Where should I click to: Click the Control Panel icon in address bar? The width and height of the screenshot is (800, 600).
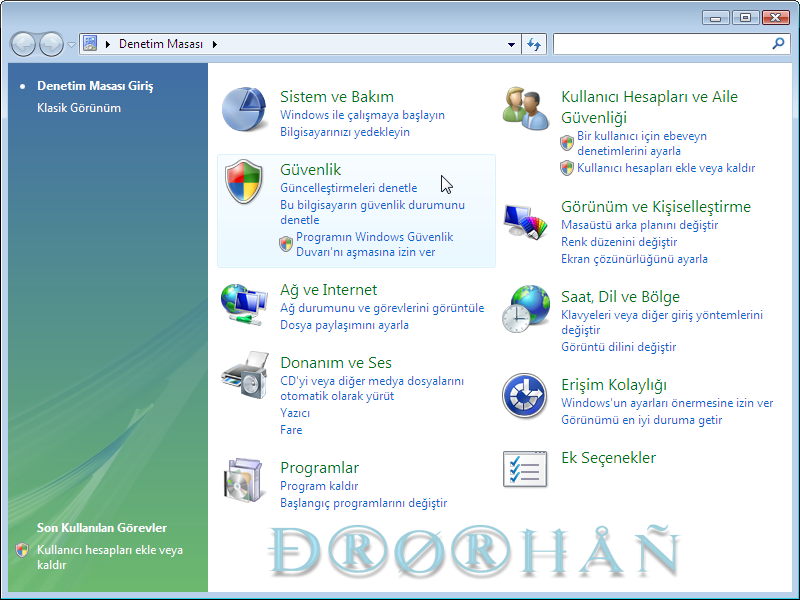coord(90,43)
